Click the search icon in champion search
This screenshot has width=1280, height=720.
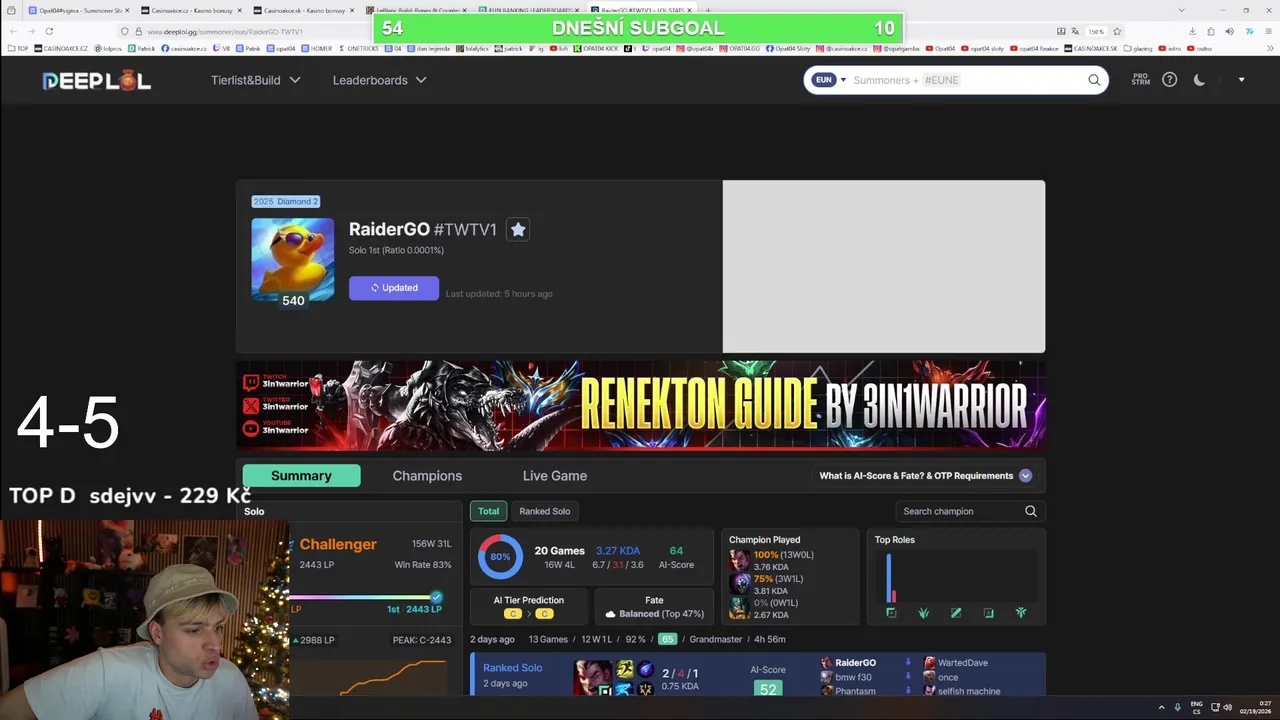[x=1031, y=511]
